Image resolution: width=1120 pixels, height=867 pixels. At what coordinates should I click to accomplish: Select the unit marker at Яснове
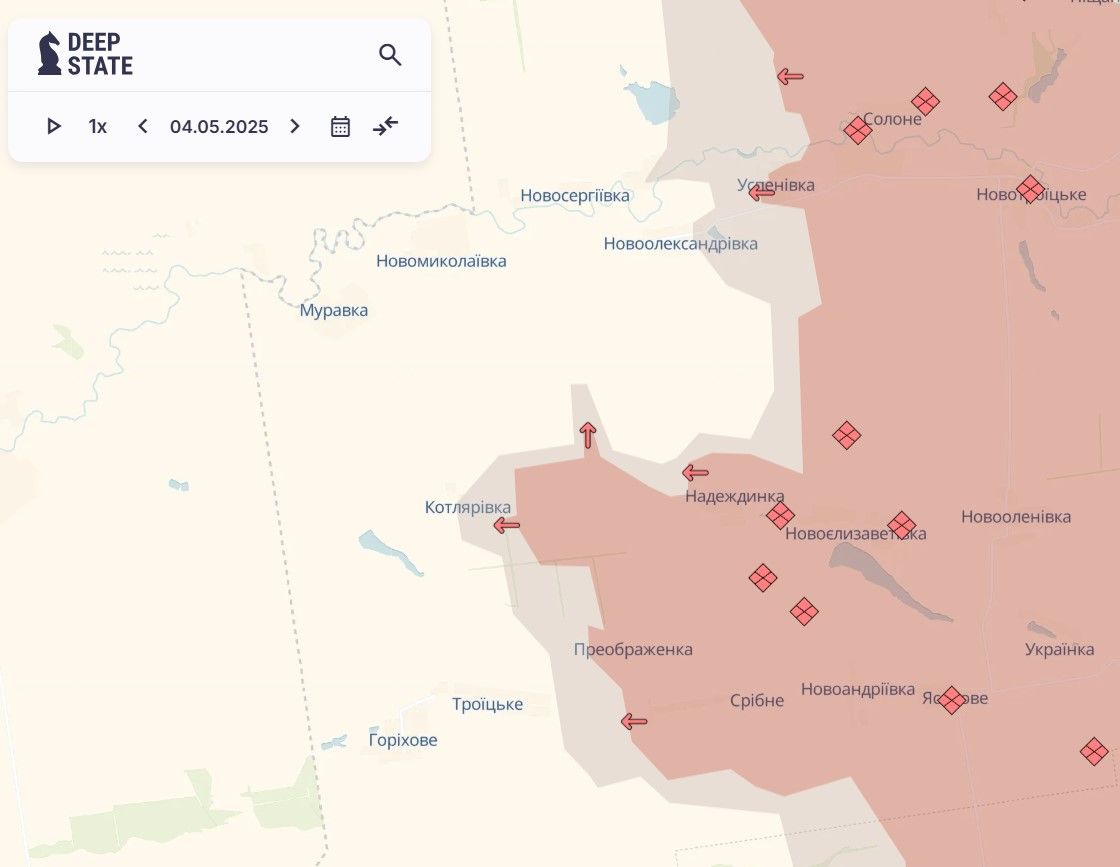(x=951, y=700)
